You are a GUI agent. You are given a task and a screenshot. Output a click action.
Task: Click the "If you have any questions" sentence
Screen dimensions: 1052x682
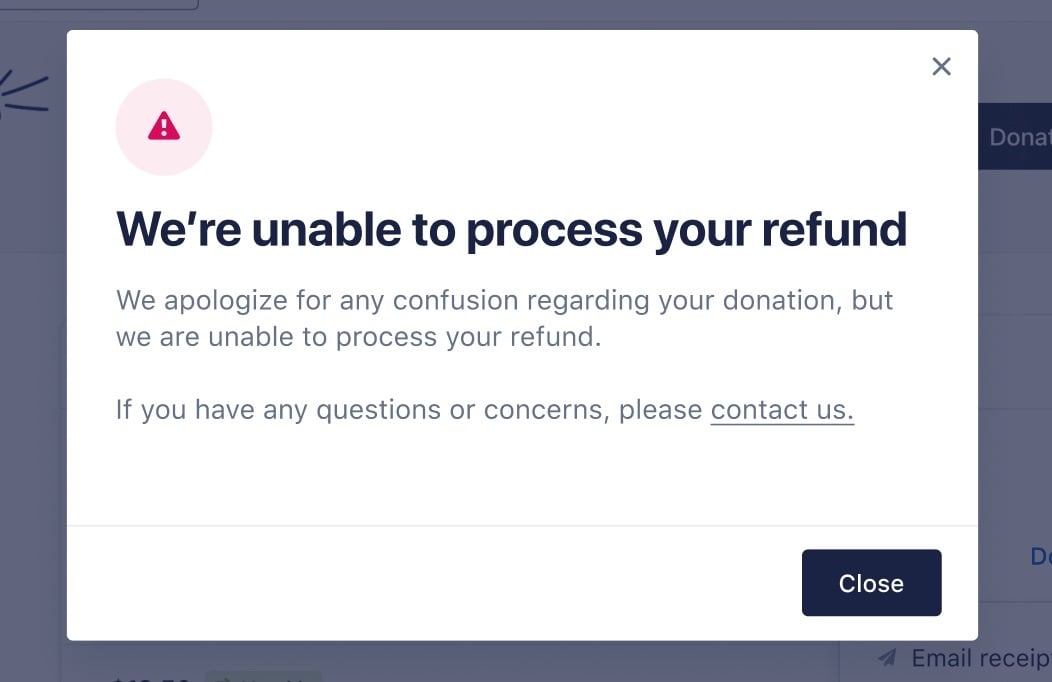(410, 410)
